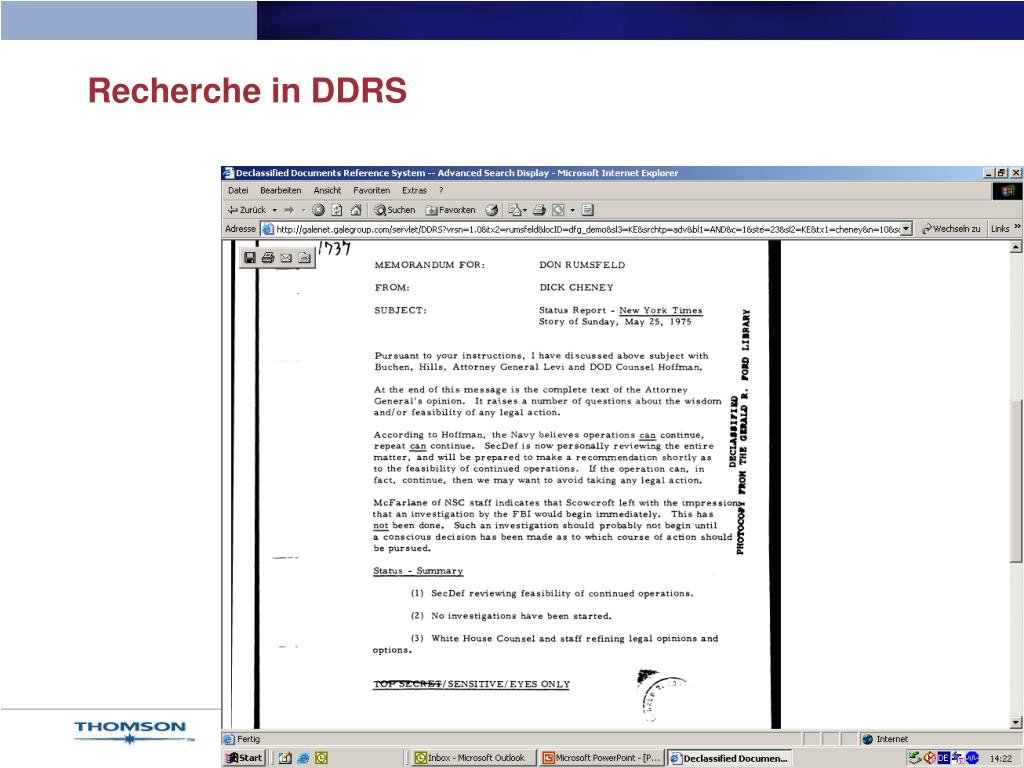Go to the Home page icon

coord(356,210)
